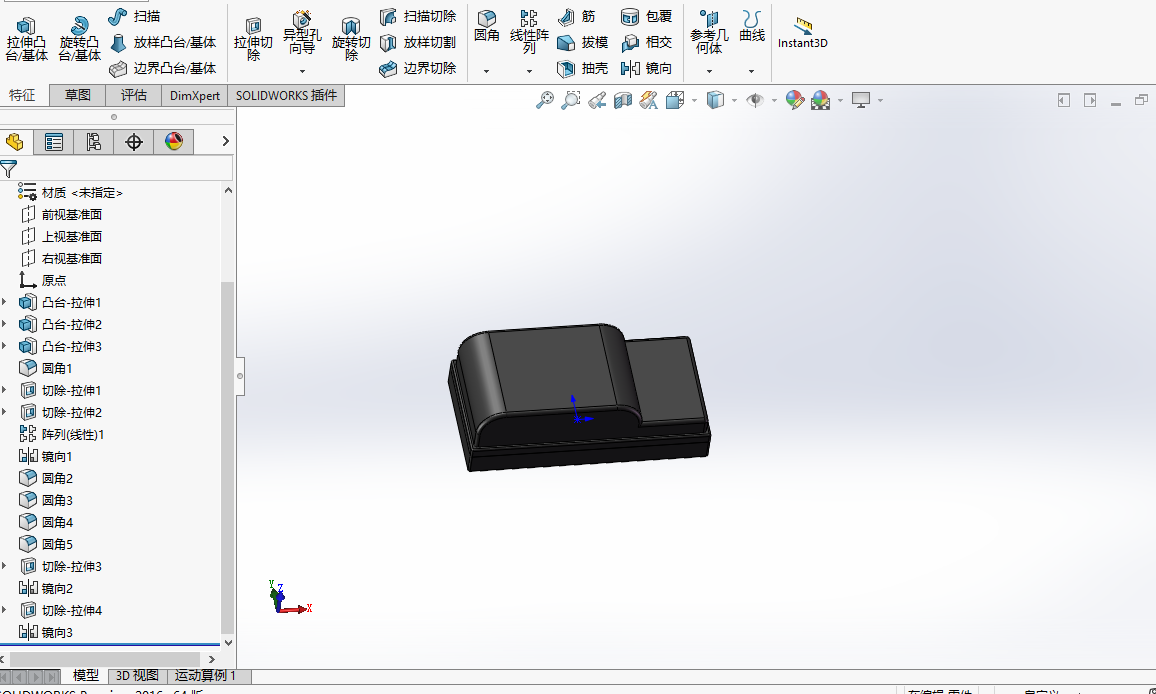The height and width of the screenshot is (694, 1156).
Task: Select the 线性阵列 linear pattern tool
Action: [x=529, y=32]
